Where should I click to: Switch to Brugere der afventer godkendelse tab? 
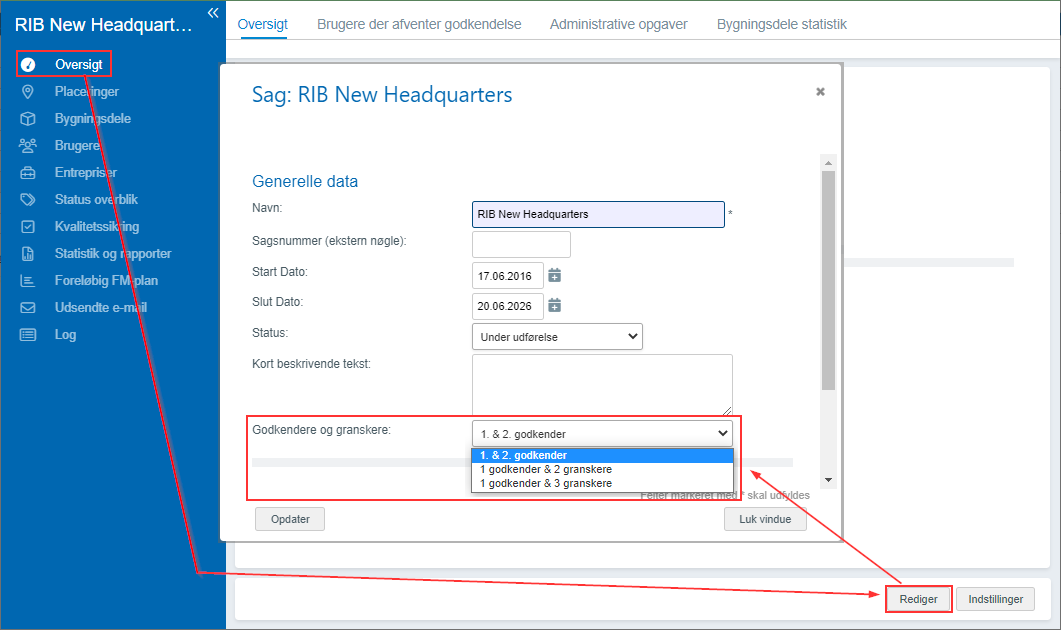(x=419, y=24)
